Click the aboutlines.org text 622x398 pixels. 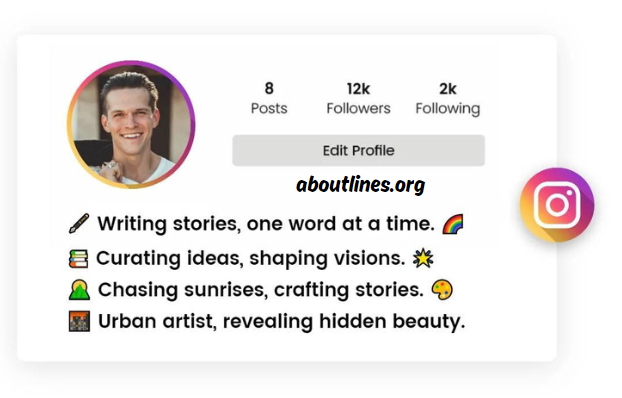coord(360,185)
